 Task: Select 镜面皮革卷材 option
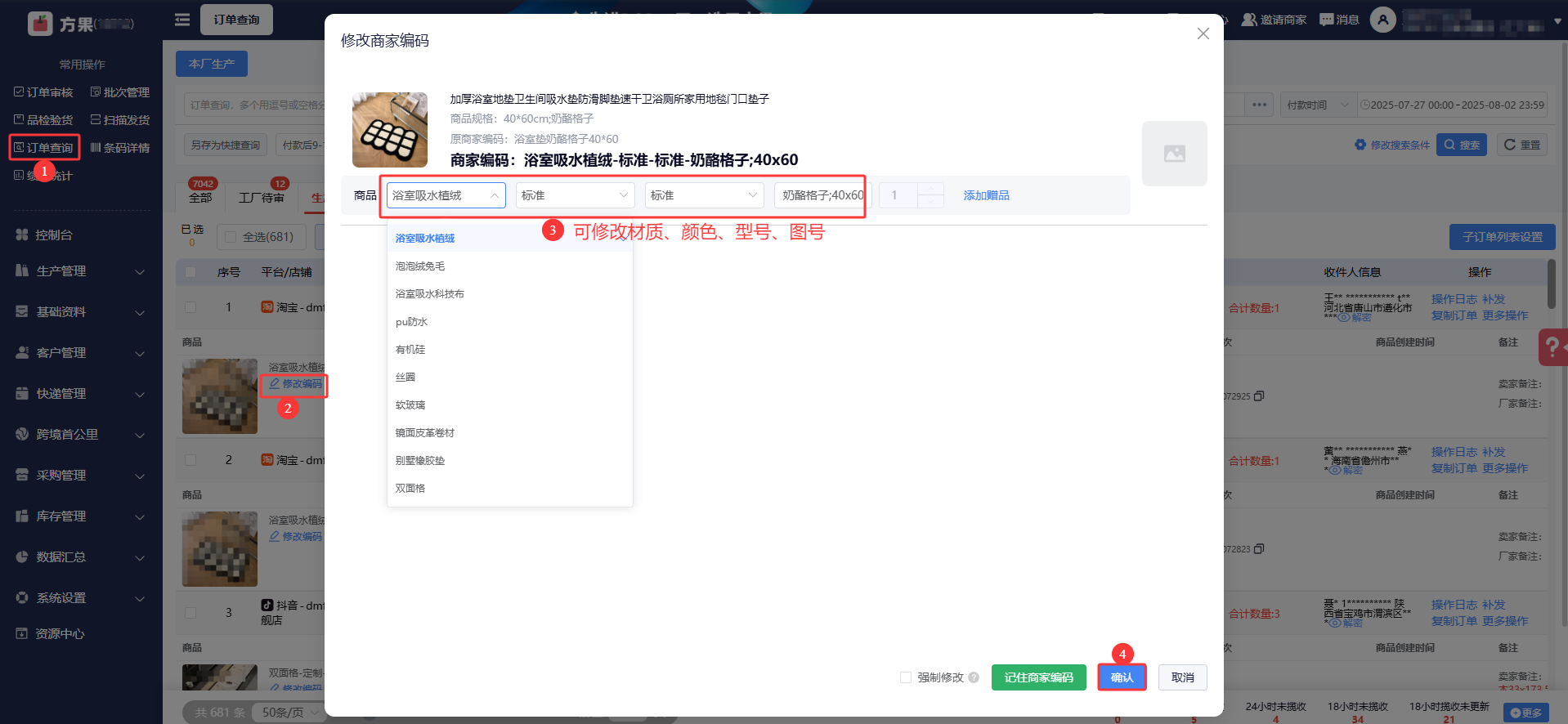(x=510, y=433)
